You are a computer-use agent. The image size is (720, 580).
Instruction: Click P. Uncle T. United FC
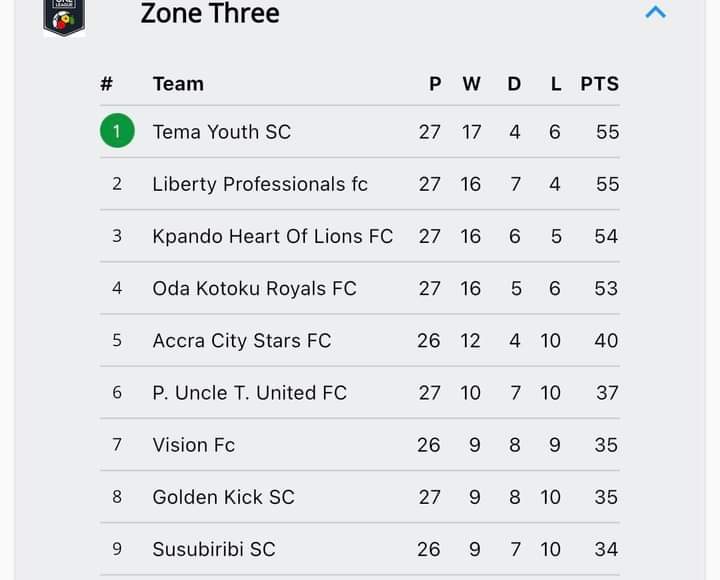pos(249,393)
